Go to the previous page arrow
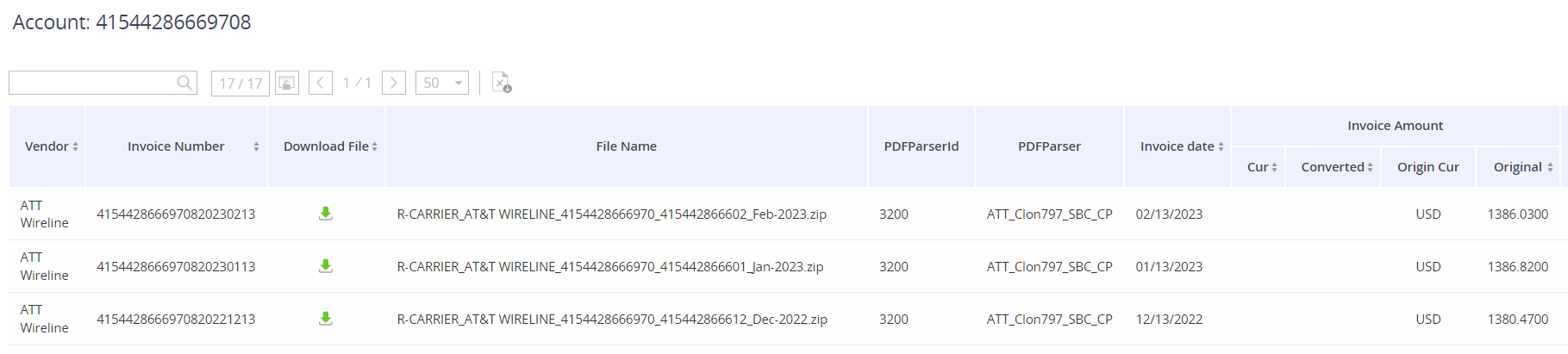Viewport: 1568px width, 354px height. tap(321, 83)
